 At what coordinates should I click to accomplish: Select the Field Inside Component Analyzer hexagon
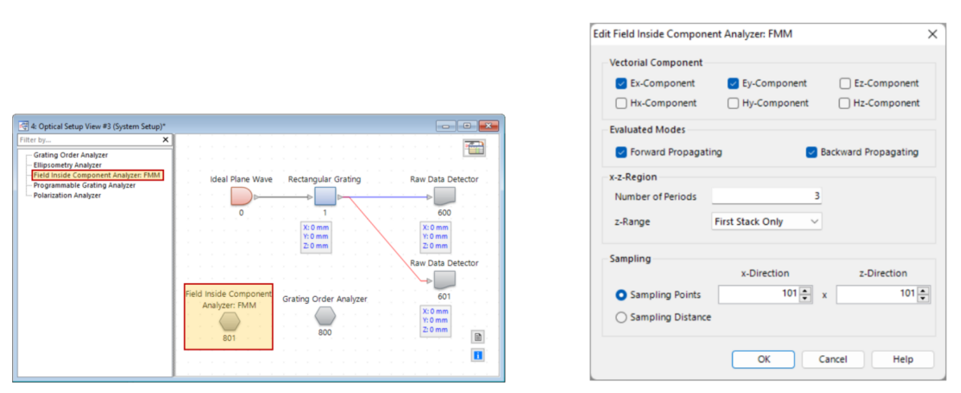(x=229, y=320)
